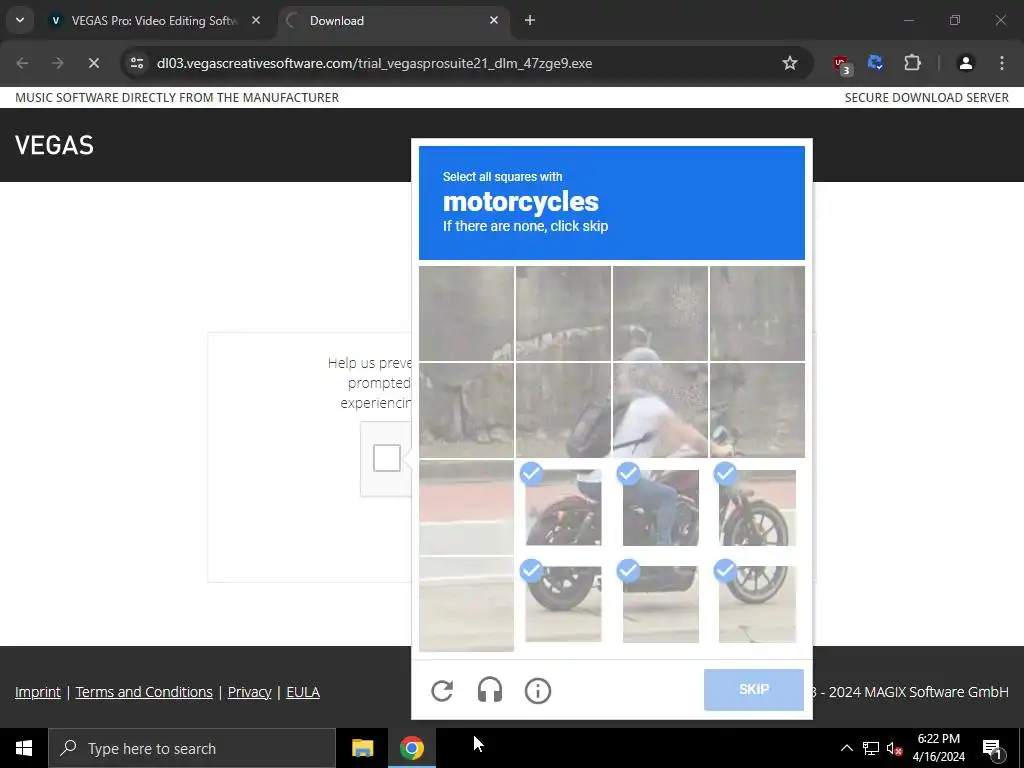Image resolution: width=1024 pixels, height=768 pixels.
Task: Switch to VEGAS Pro Video Editing tab
Action: (x=153, y=21)
